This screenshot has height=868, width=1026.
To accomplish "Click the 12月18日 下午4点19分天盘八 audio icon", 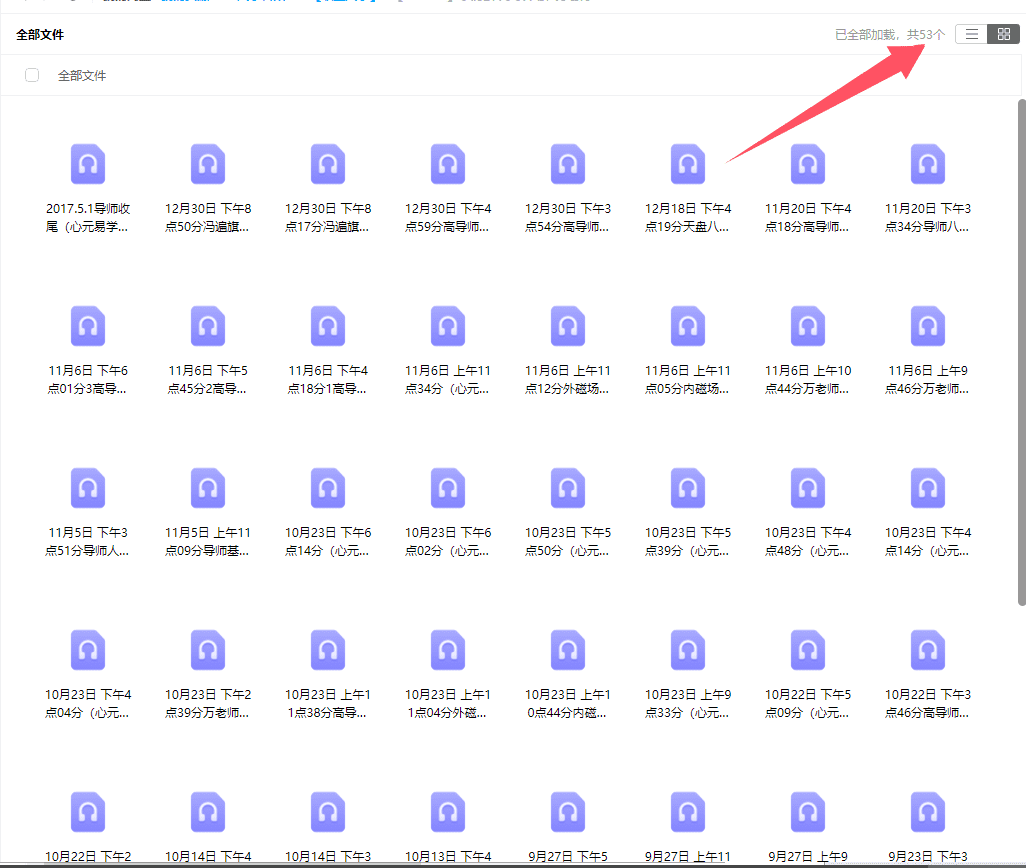I will (x=688, y=164).
